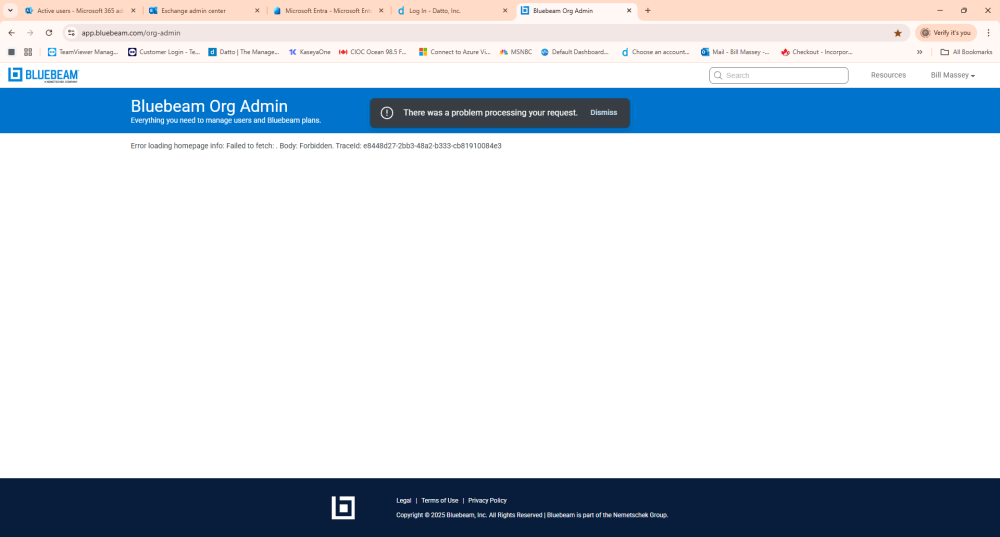The height and width of the screenshot is (537, 1000).
Task: Open Checkout - Incorpor bookmark
Action: coord(816,52)
